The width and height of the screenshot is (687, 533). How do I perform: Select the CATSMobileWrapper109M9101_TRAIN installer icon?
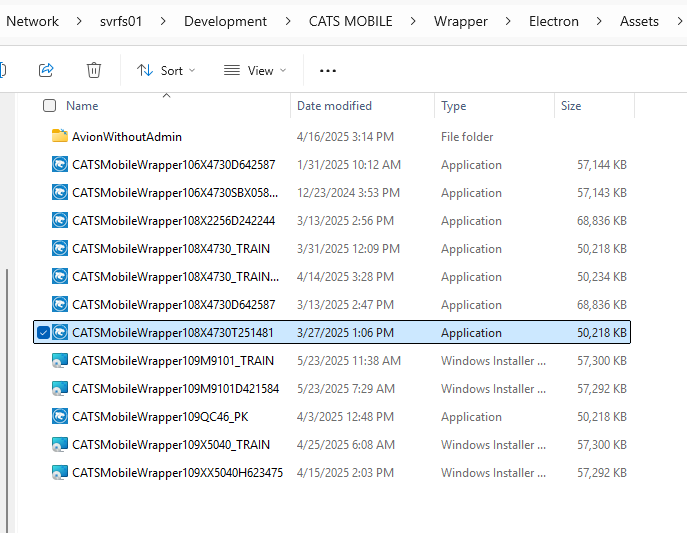60,361
